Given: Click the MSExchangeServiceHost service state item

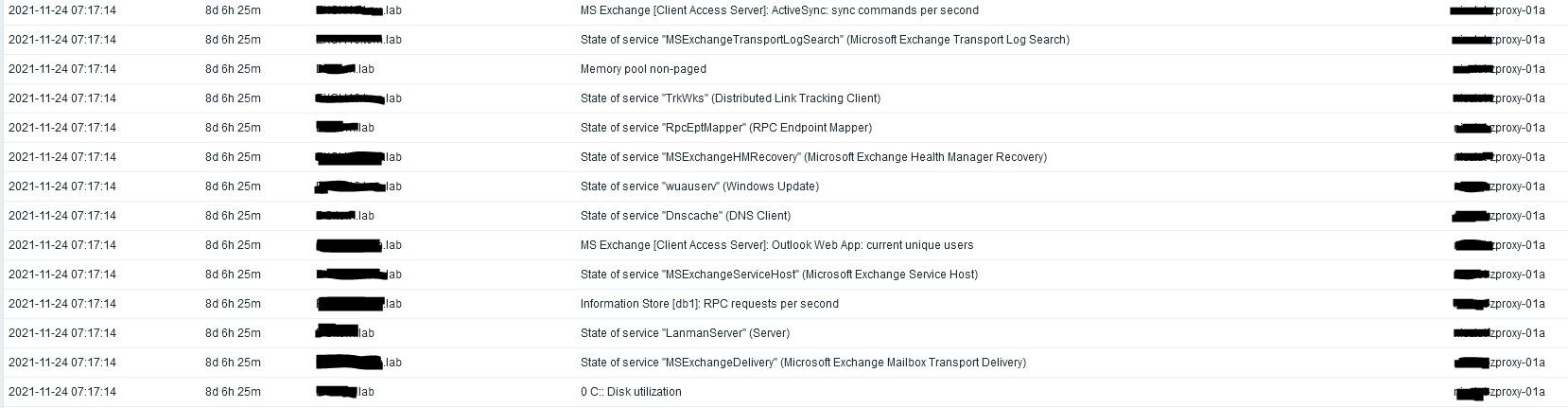Looking at the screenshot, I should (x=778, y=275).
